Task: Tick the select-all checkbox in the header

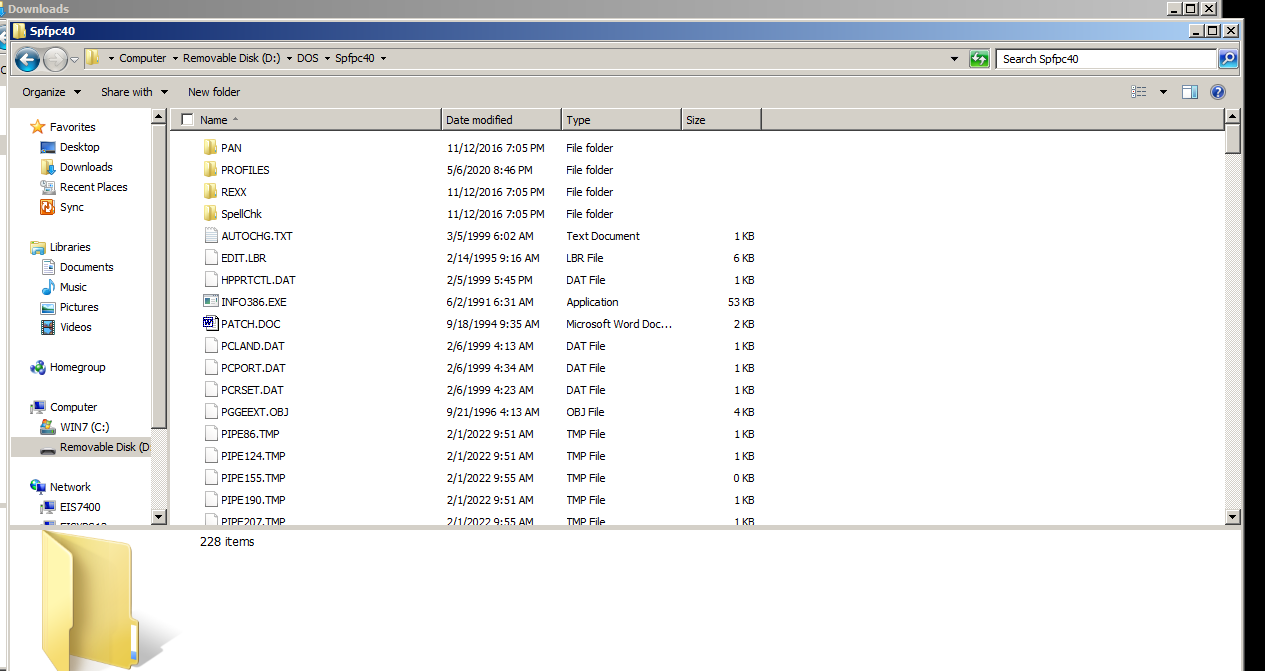Action: click(x=187, y=120)
